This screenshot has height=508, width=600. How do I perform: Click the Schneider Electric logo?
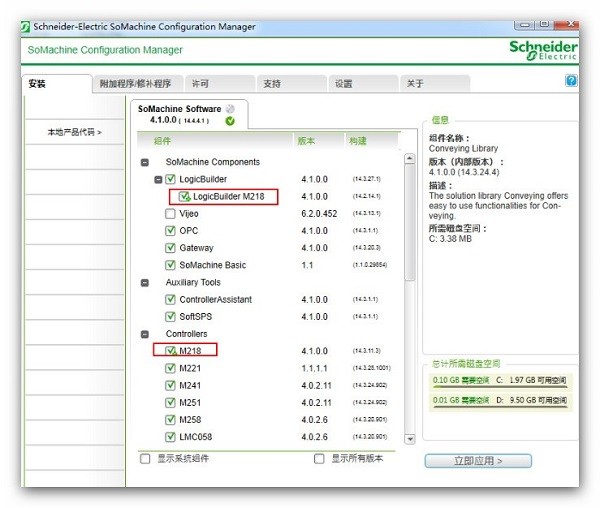pyautogui.click(x=543, y=50)
